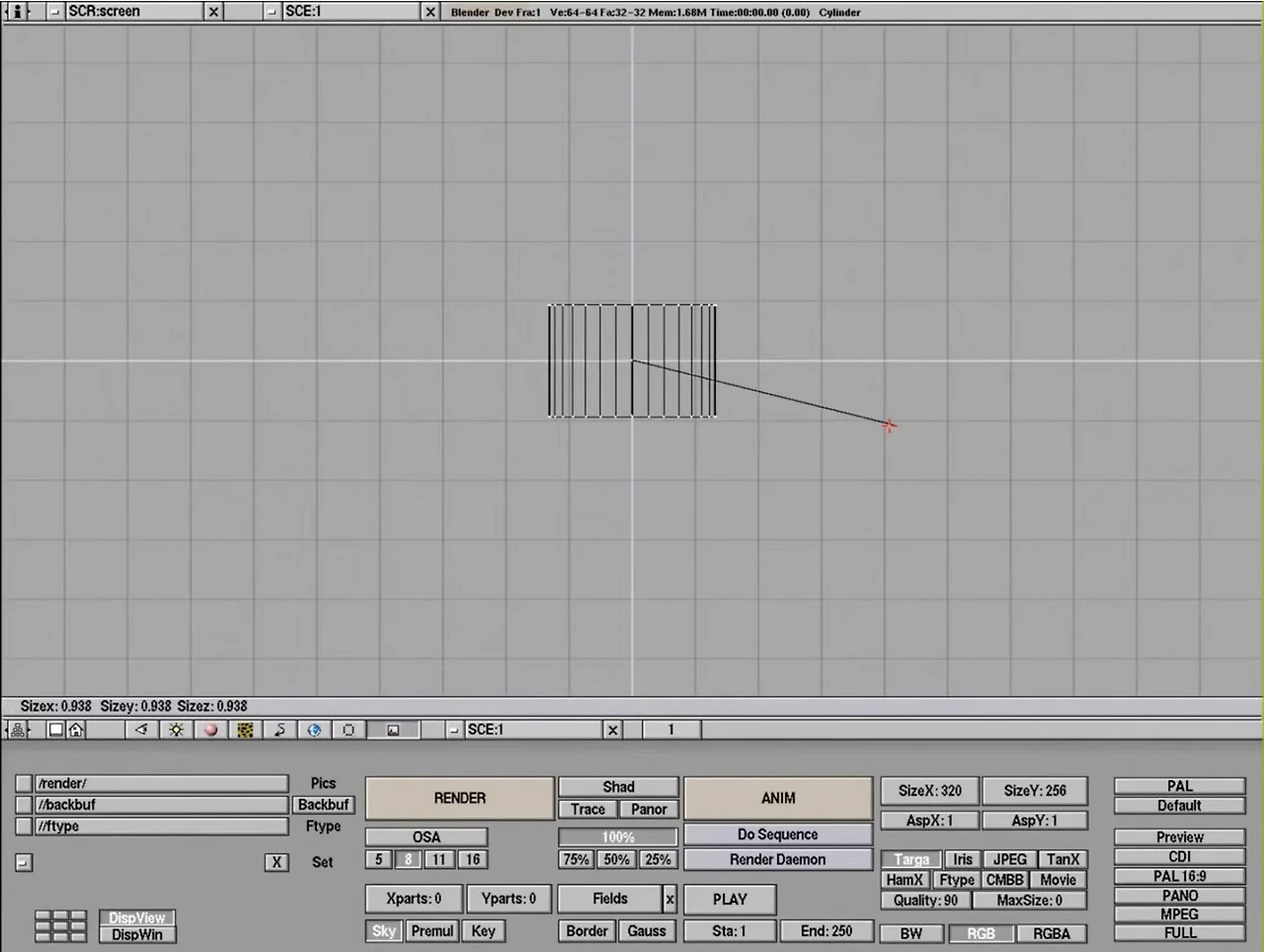This screenshot has height=952, width=1264.
Task: Select the BW color output
Action: coord(911,934)
